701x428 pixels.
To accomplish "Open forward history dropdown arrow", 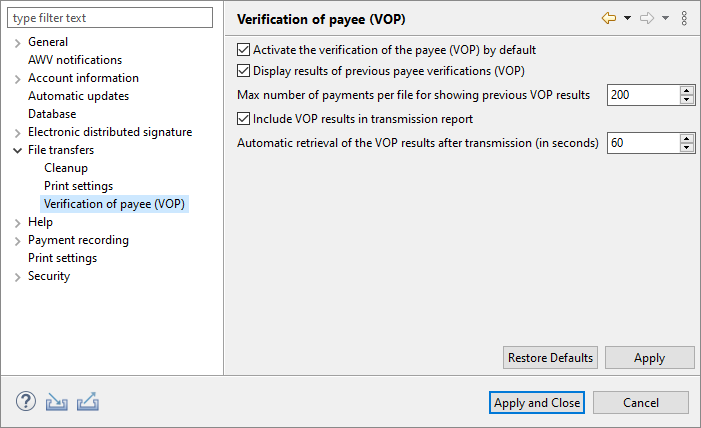I will coord(665,19).
